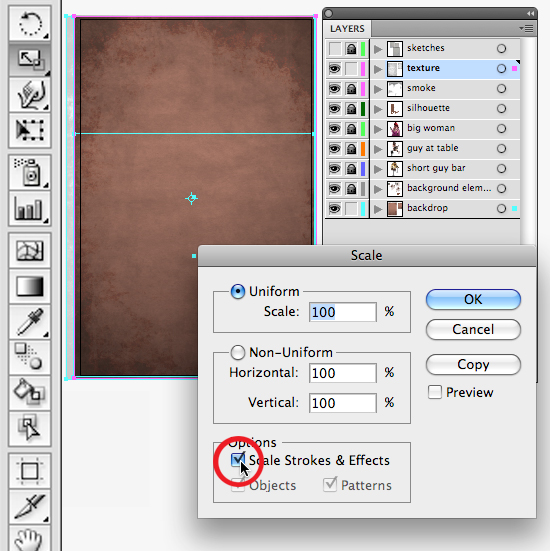Click Cancel in the Scale dialog
The width and height of the screenshot is (550, 551).
coord(473,329)
